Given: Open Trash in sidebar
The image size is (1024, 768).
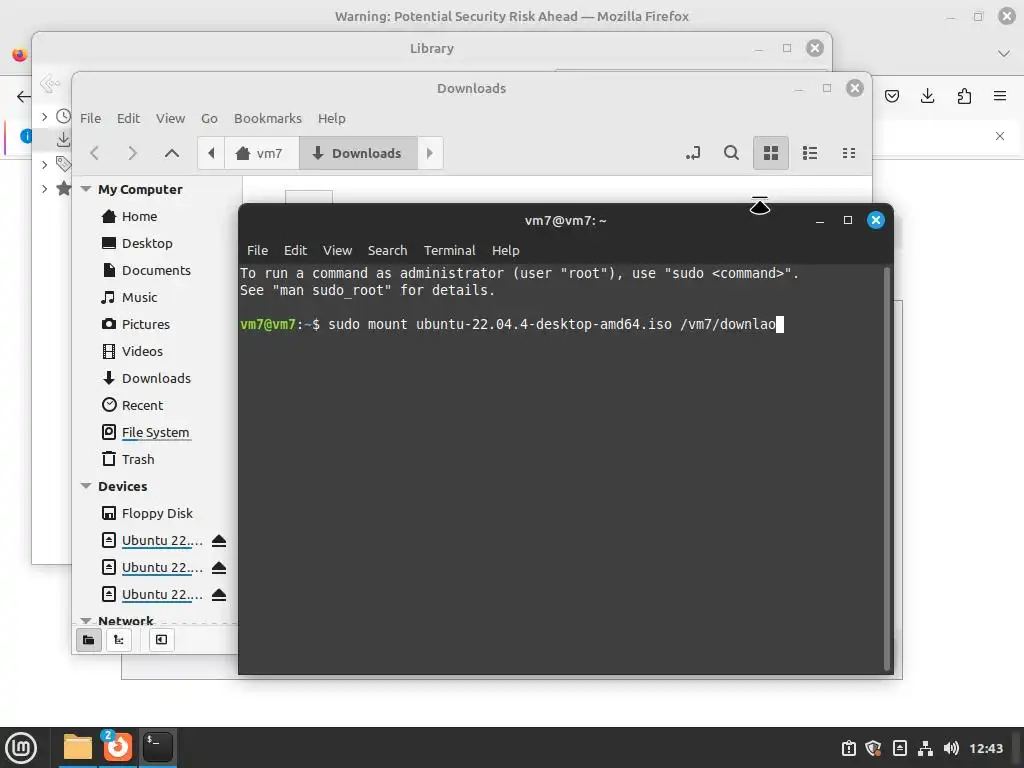Looking at the screenshot, I should pos(137,459).
